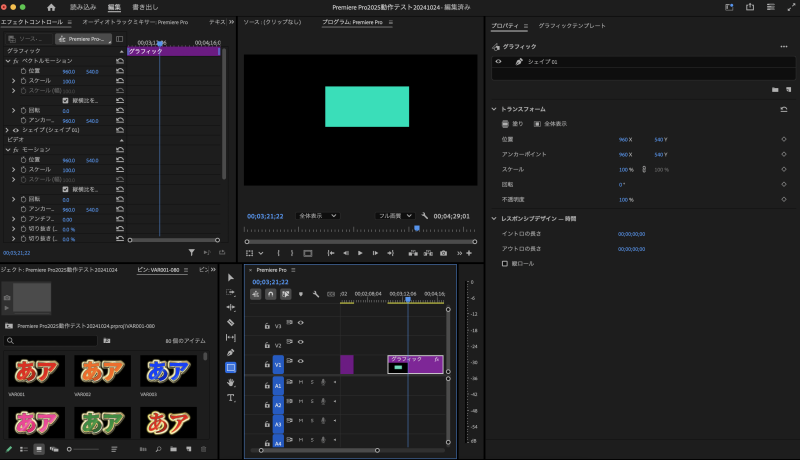
Task: Open the button editor plus icon
Action: (469, 253)
